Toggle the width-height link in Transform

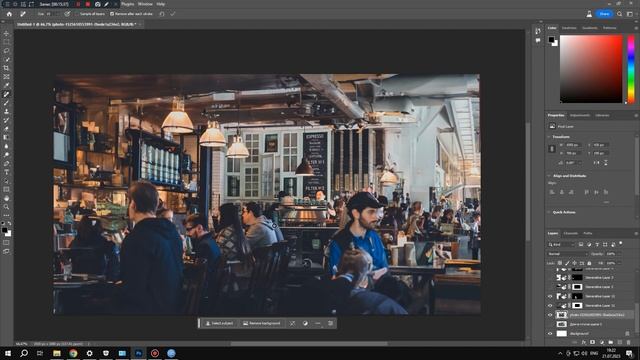coord(552,149)
